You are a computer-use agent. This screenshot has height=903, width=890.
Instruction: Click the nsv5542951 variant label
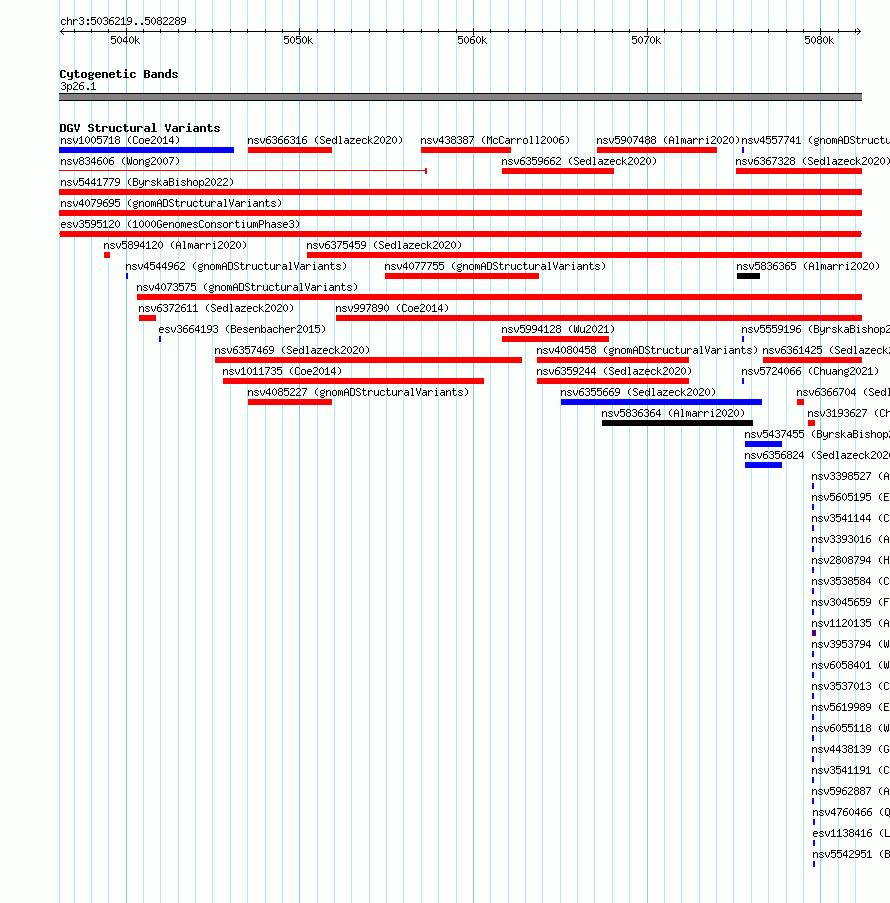(851, 855)
